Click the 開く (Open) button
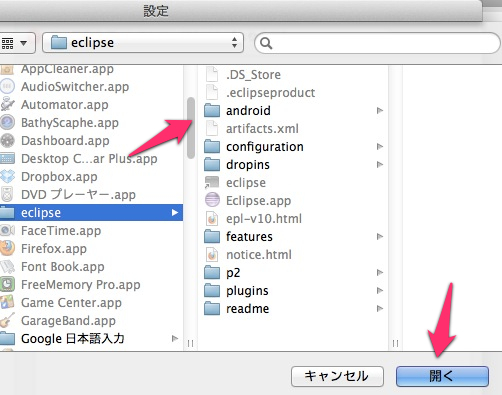 click(x=442, y=376)
